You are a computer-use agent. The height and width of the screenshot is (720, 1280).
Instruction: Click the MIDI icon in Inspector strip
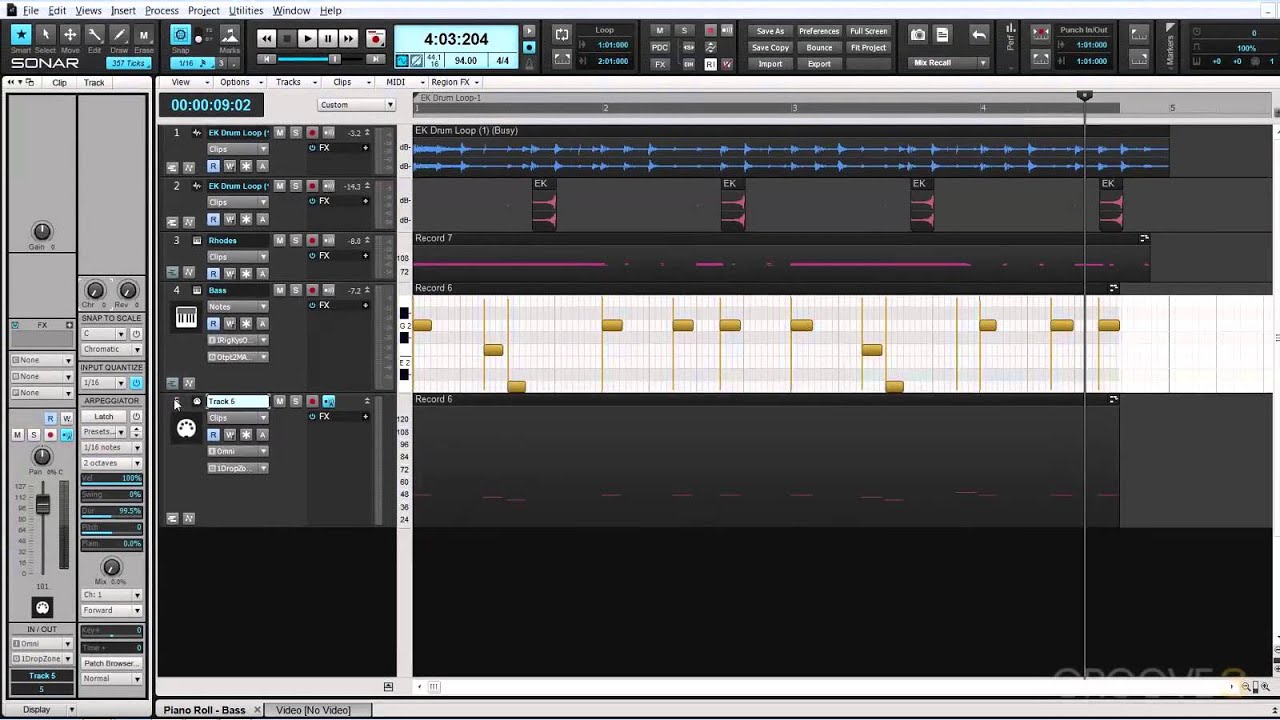(42, 607)
